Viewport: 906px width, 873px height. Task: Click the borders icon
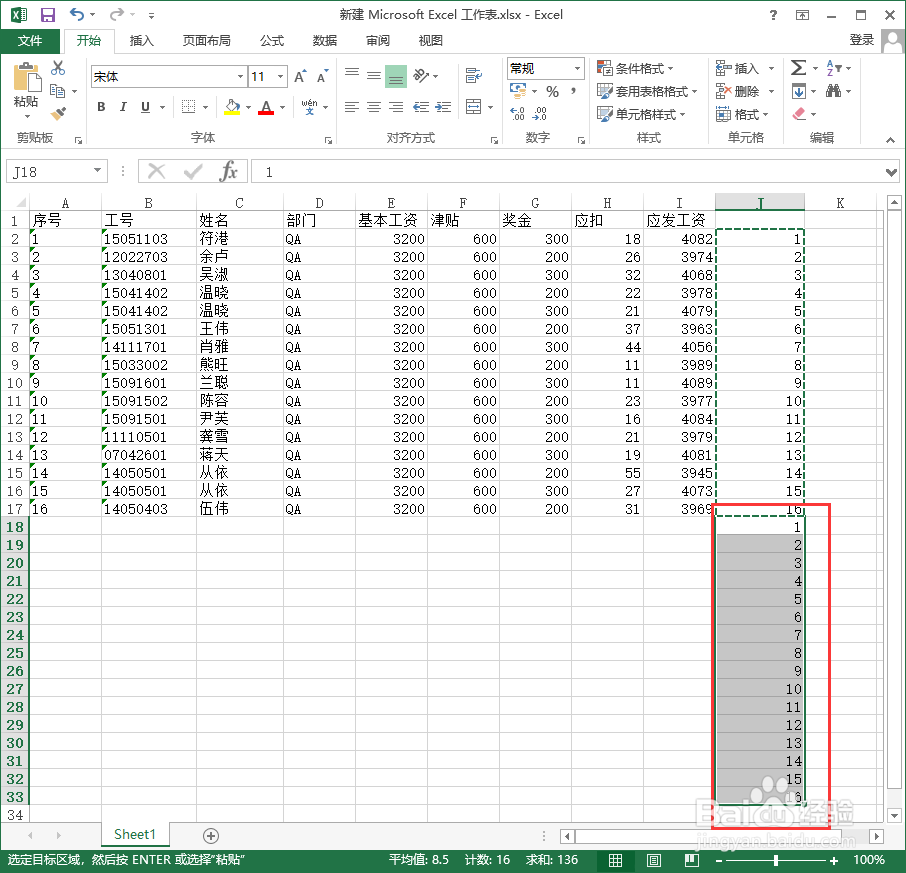(188, 107)
